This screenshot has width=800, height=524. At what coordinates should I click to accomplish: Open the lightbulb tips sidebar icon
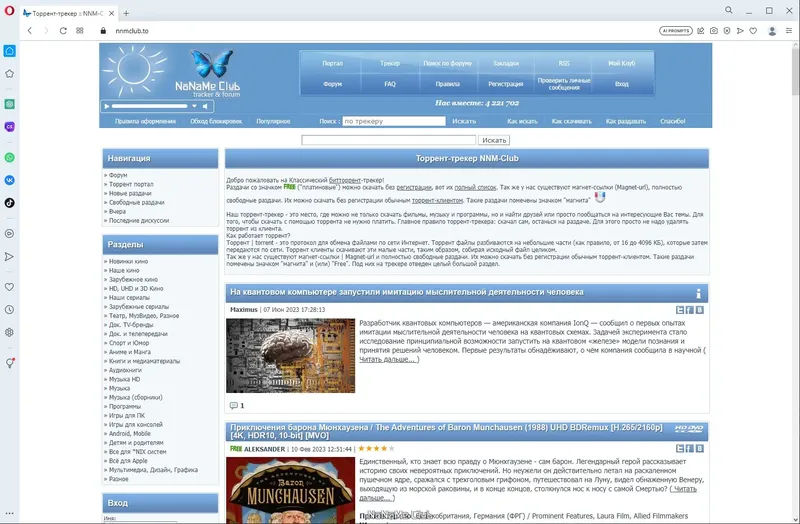[9, 363]
